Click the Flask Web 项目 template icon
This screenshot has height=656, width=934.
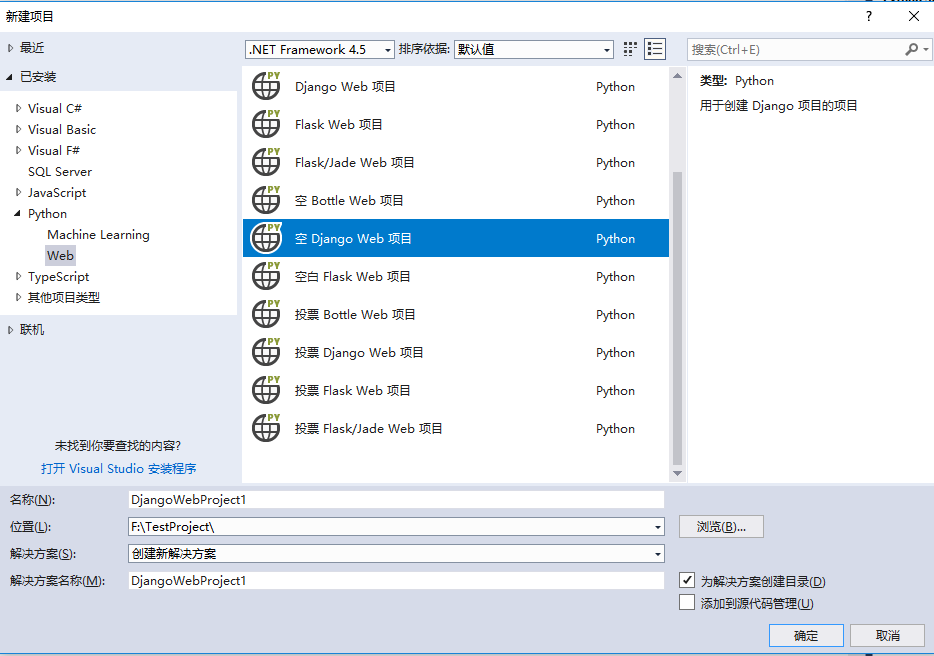coord(266,124)
